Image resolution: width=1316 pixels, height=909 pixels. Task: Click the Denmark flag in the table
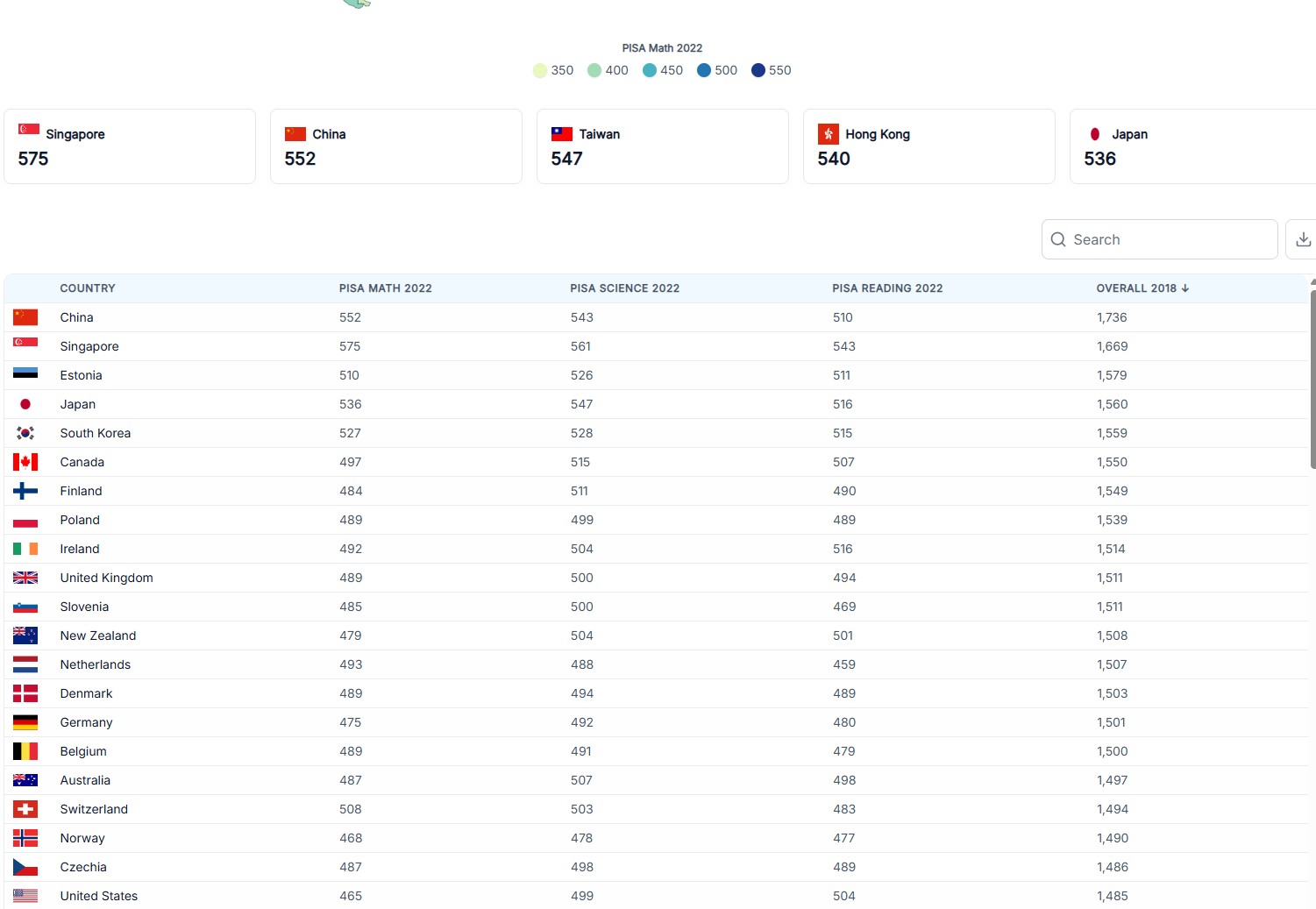pos(25,693)
